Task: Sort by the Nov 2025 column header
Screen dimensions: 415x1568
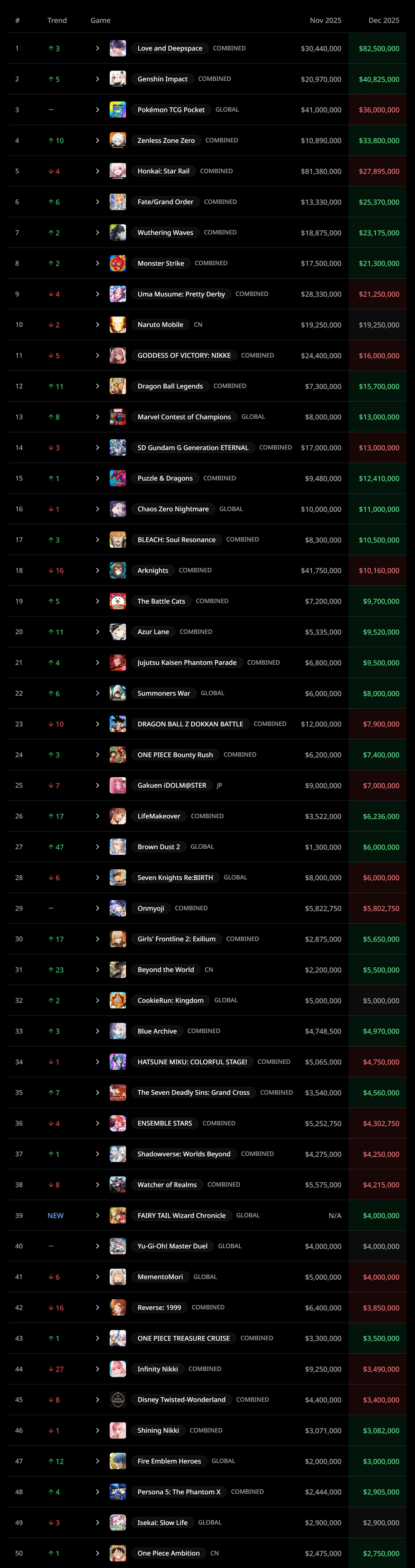Action: point(325,21)
